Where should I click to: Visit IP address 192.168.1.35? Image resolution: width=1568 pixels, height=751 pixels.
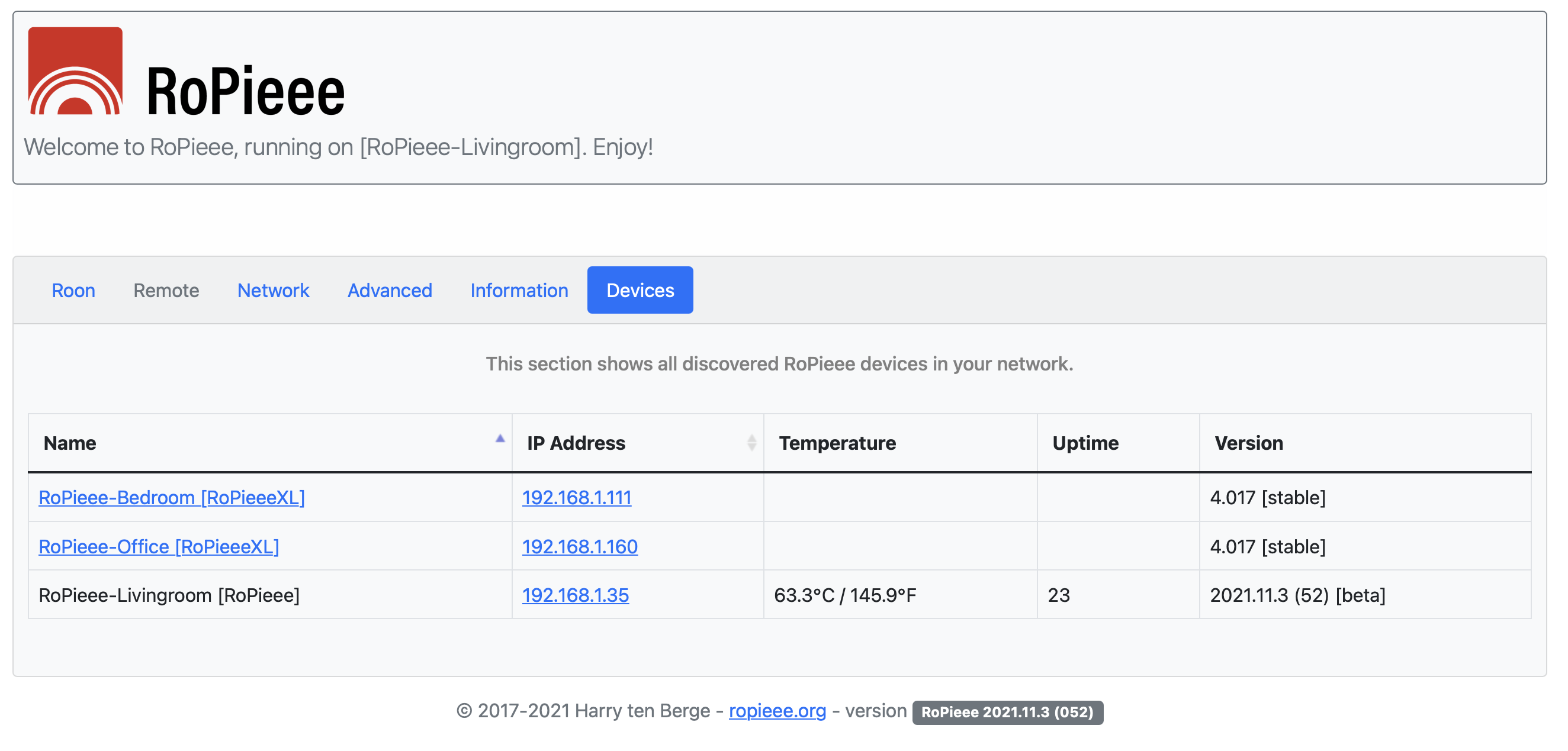[575, 595]
